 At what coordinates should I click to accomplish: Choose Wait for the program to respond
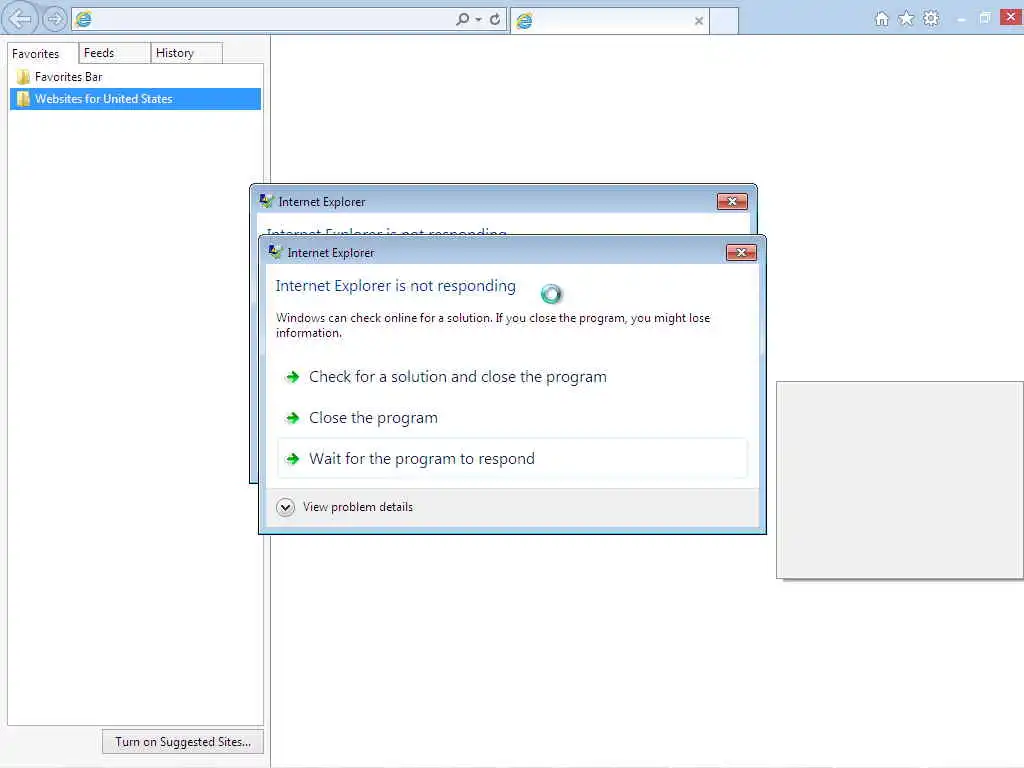[512, 458]
